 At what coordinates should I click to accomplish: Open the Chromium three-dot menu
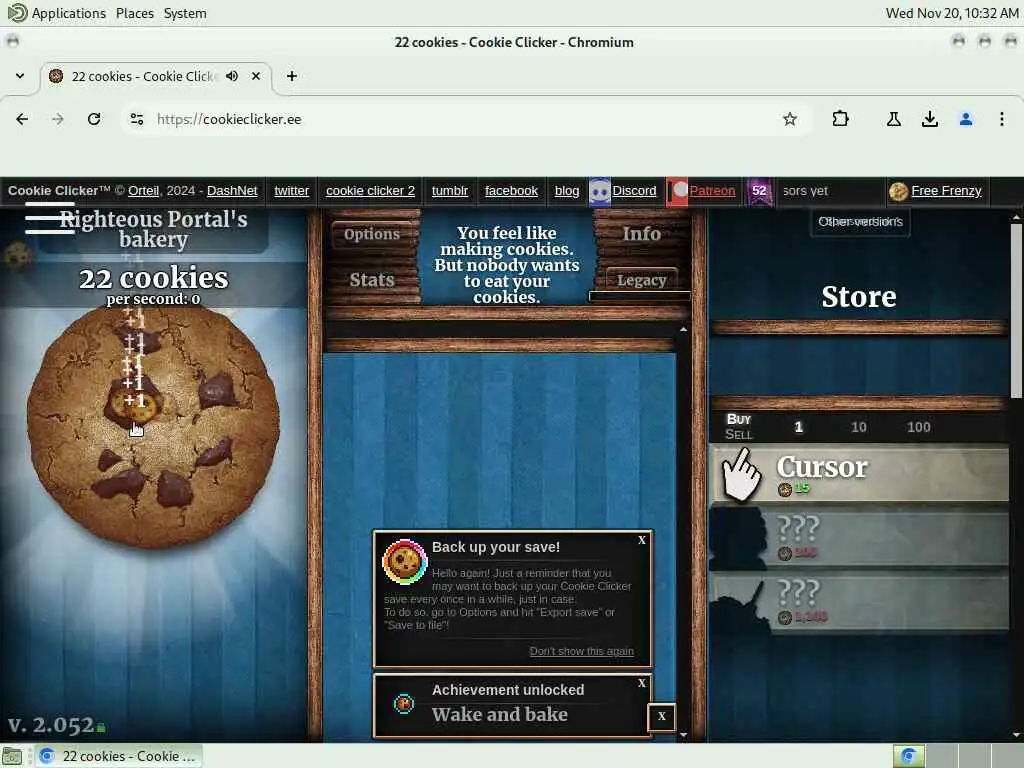click(1001, 119)
